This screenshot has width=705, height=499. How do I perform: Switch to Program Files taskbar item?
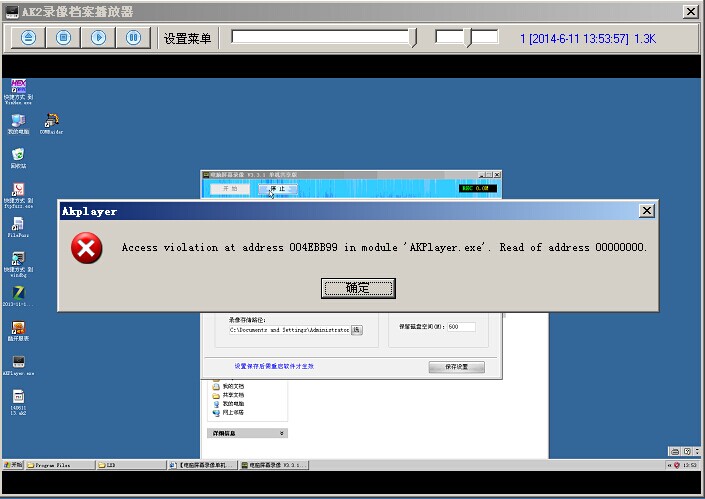click(60, 465)
